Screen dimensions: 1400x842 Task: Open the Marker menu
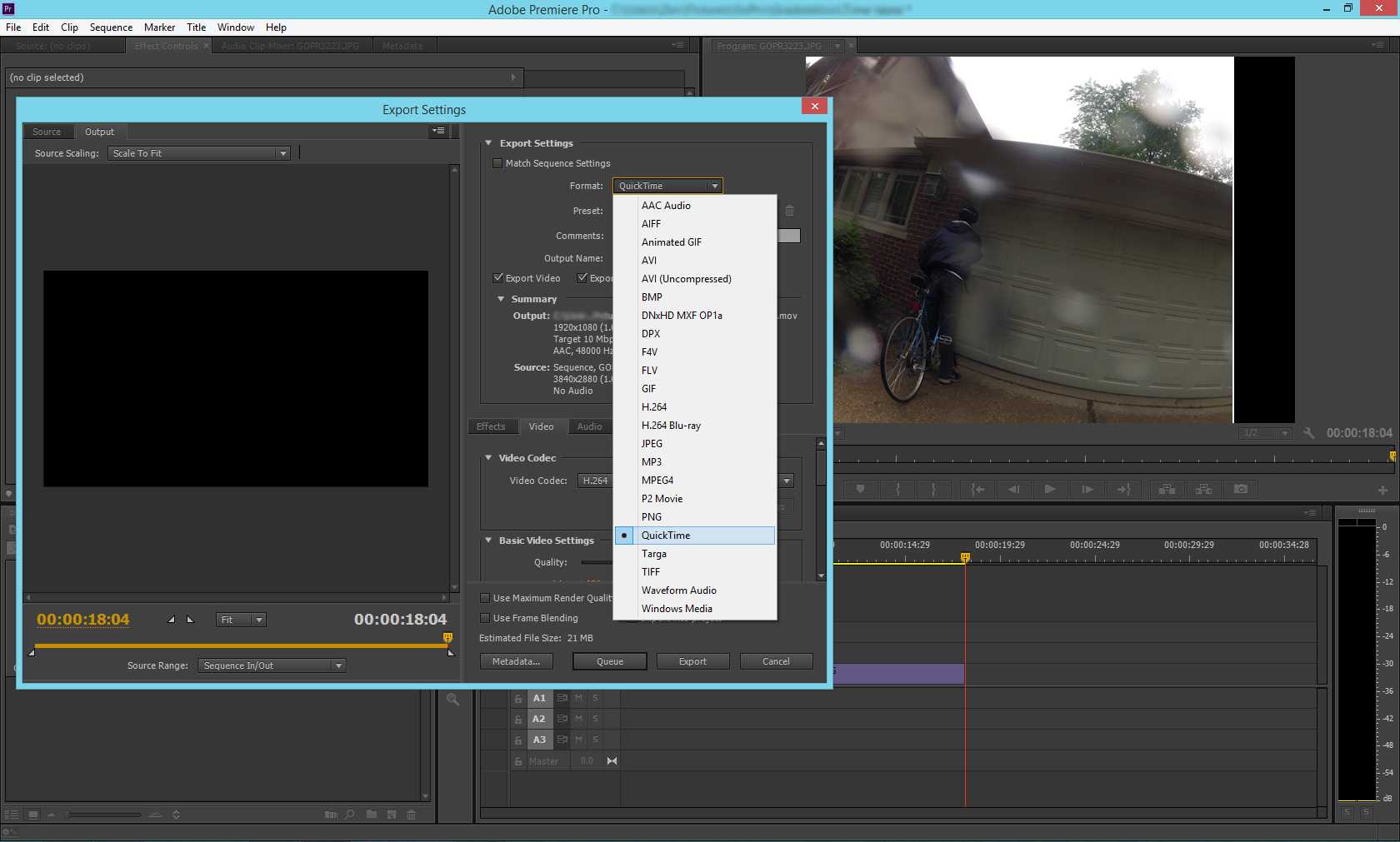coord(159,27)
